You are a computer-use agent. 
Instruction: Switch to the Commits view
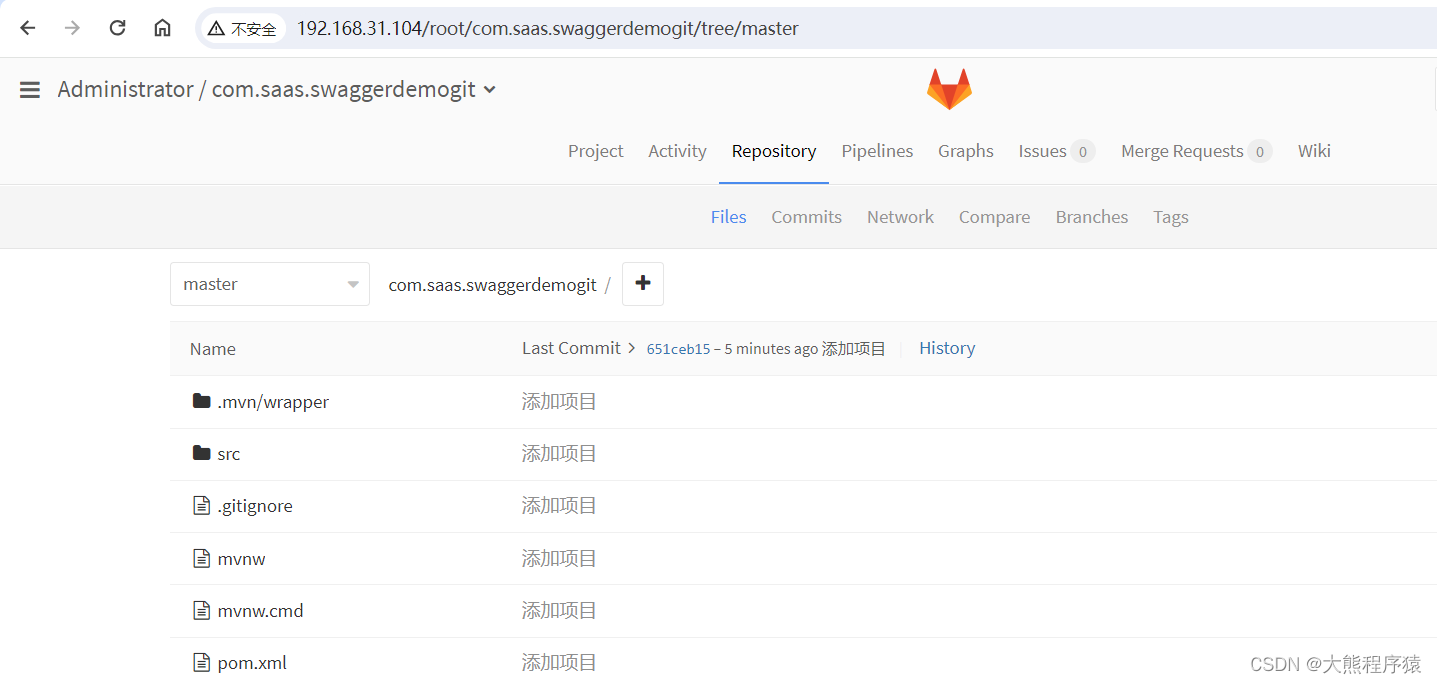[x=806, y=216]
